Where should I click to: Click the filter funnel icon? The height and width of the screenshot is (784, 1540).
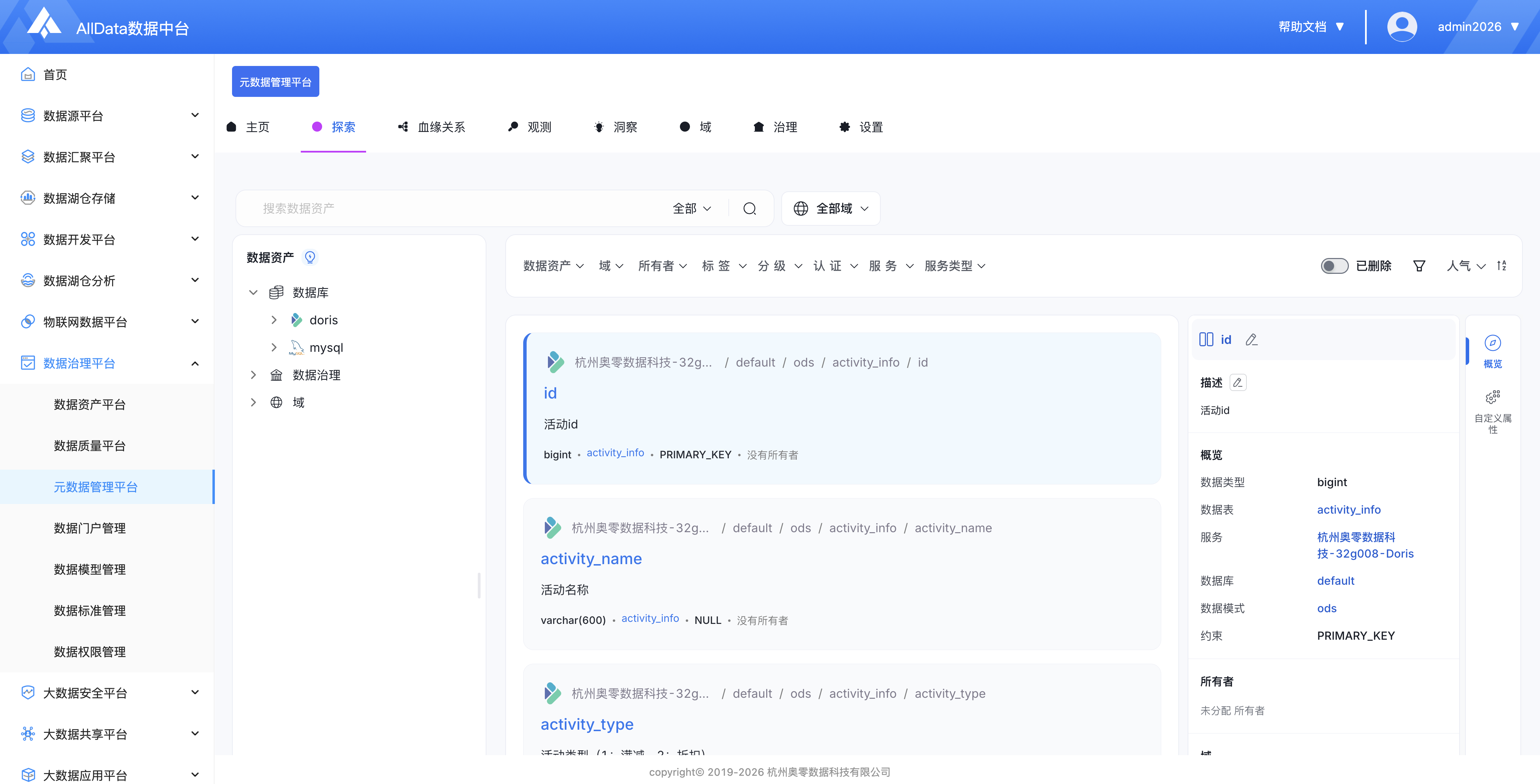pyautogui.click(x=1419, y=266)
